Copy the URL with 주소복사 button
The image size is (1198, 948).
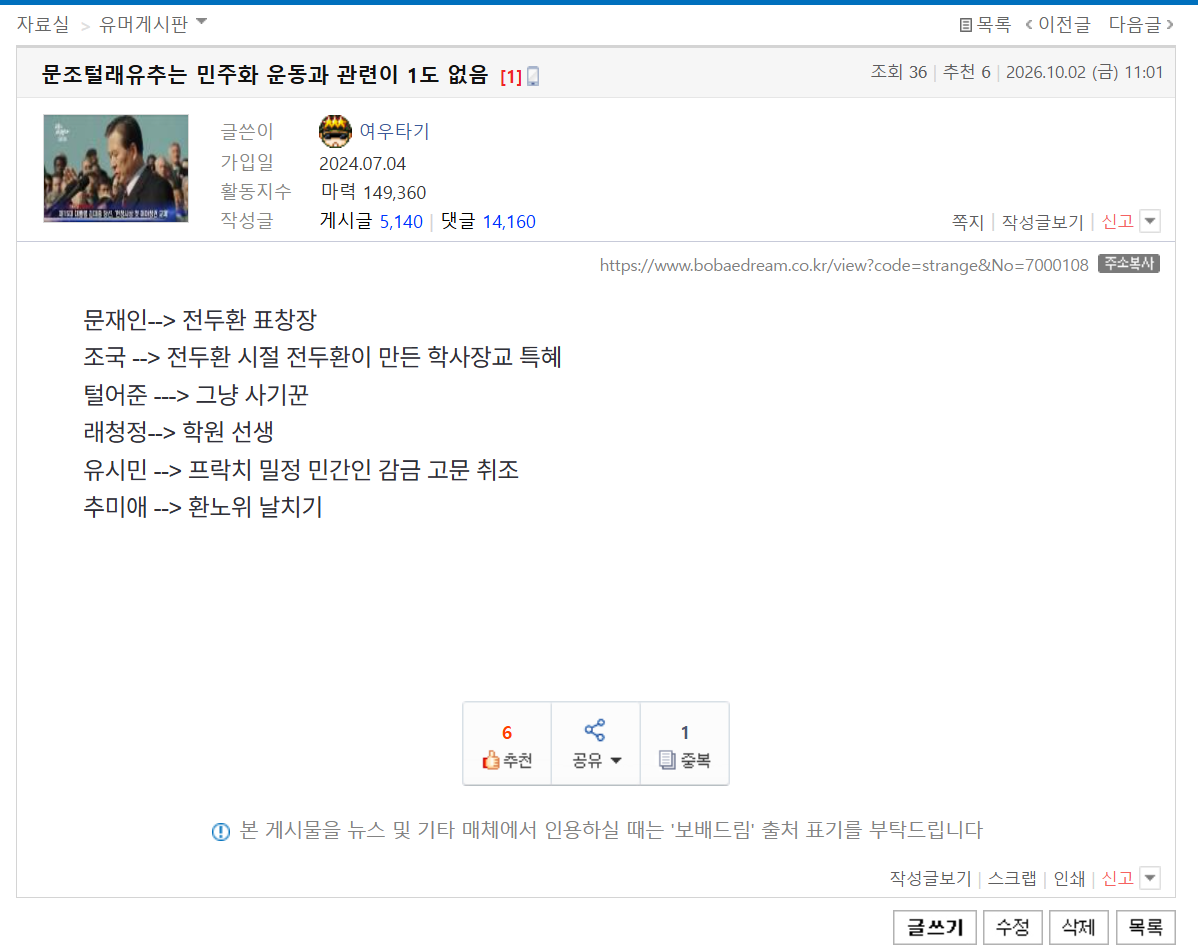1129,264
